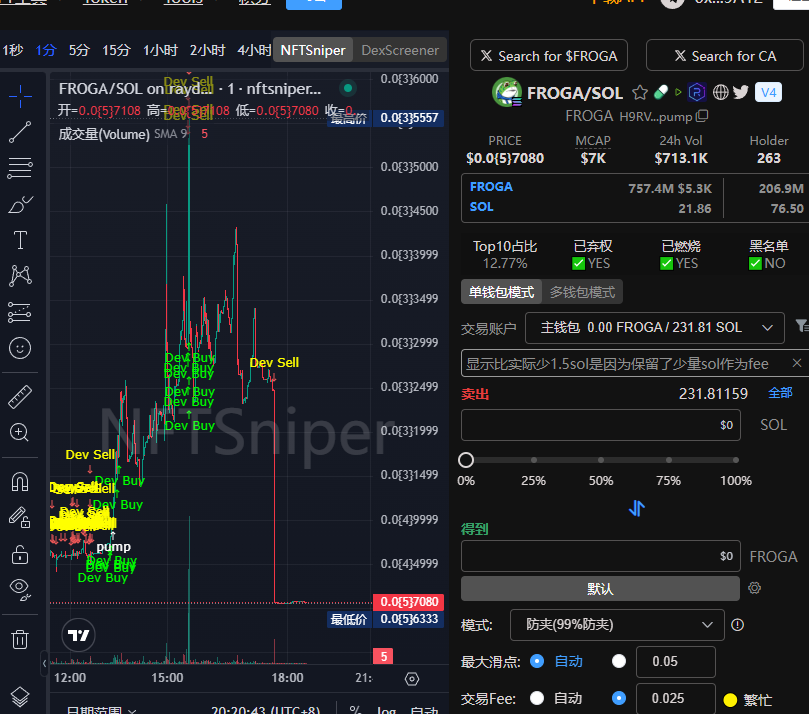Click Search for CA button
This screenshot has width=809, height=714.
point(725,56)
